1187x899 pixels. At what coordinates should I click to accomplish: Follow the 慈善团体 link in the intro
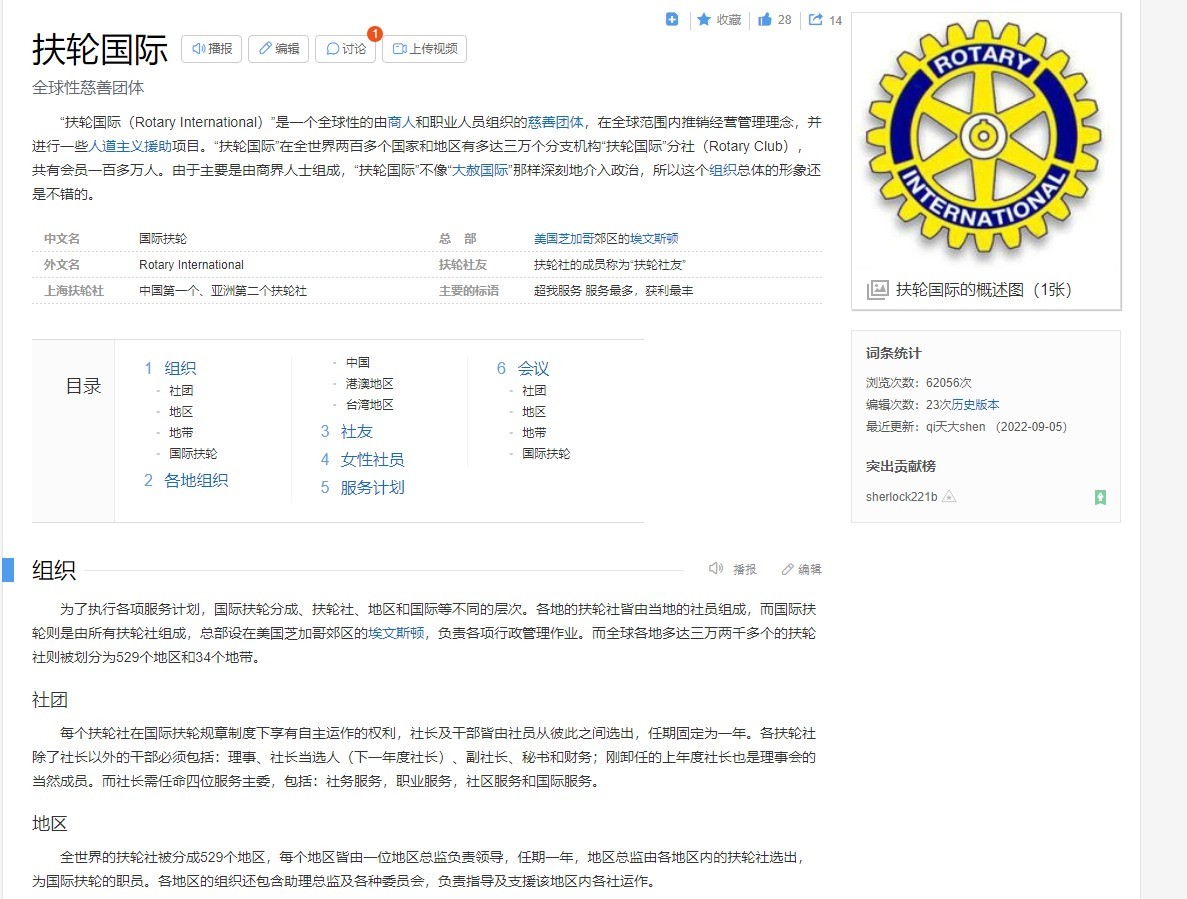pos(555,123)
